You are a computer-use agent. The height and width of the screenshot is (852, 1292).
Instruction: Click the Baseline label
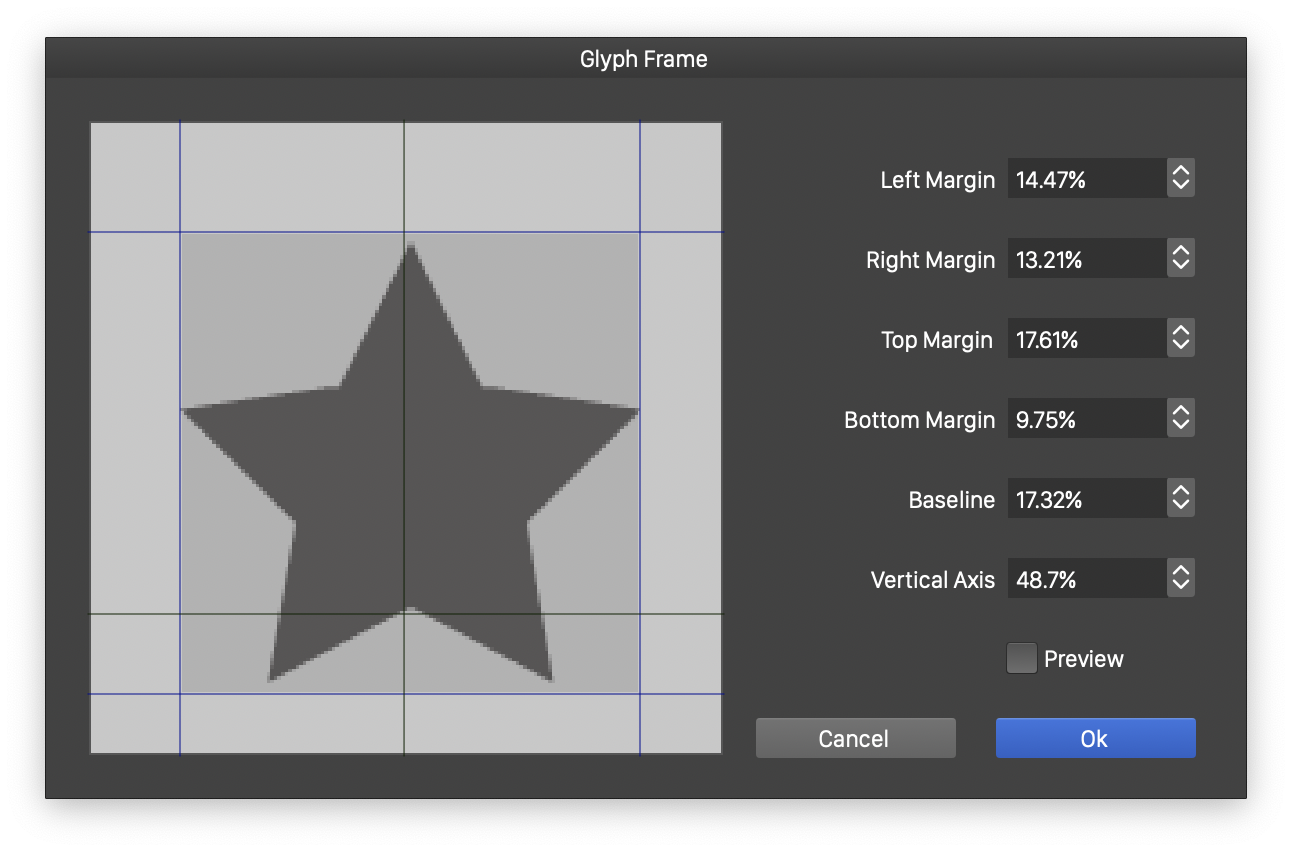(x=951, y=500)
